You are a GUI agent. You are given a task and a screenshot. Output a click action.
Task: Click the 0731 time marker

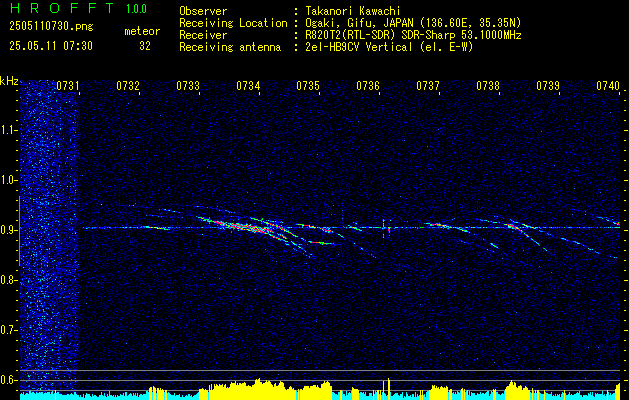[x=67, y=85]
